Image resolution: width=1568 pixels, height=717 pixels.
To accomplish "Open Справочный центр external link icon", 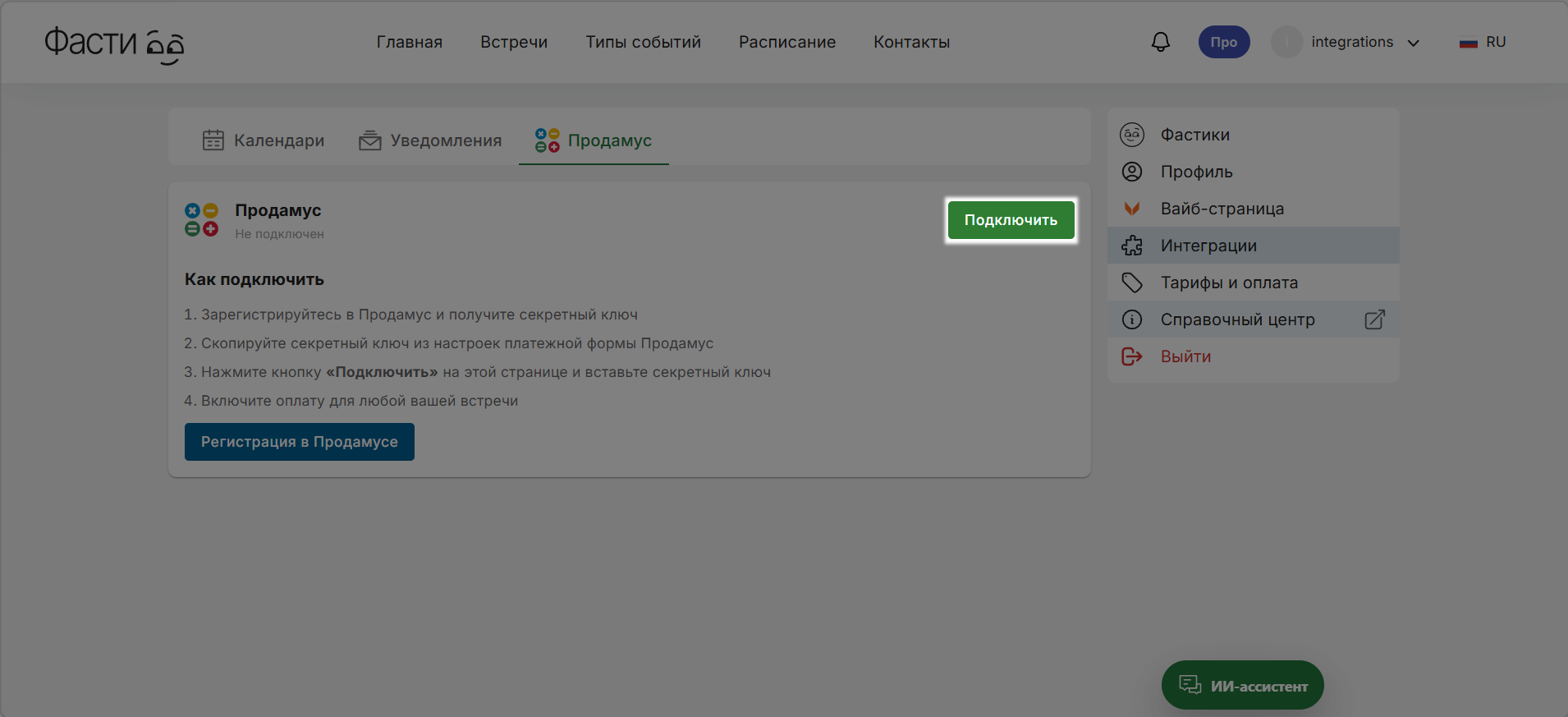I will (x=1374, y=319).
